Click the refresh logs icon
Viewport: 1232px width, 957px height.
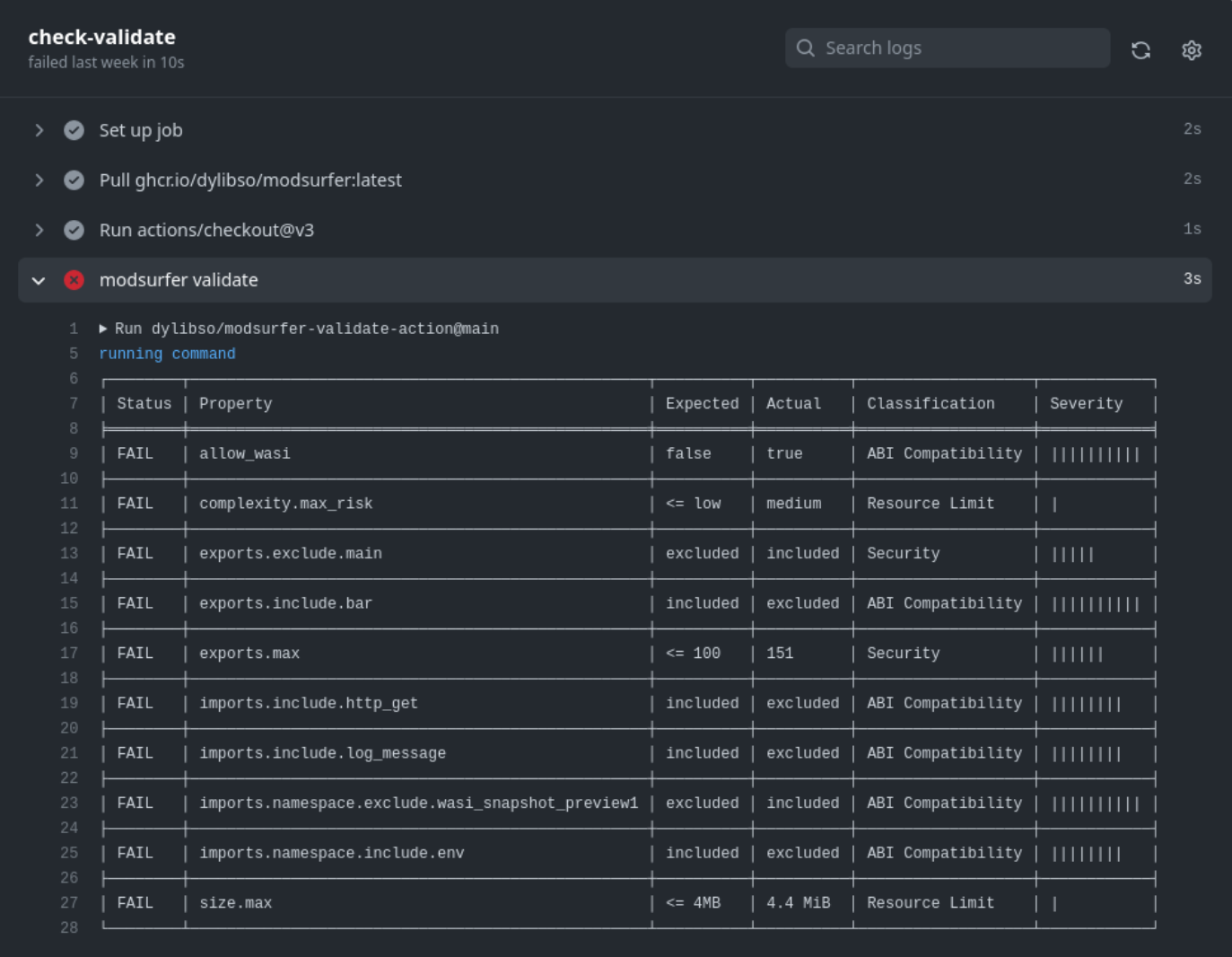[x=1140, y=50]
